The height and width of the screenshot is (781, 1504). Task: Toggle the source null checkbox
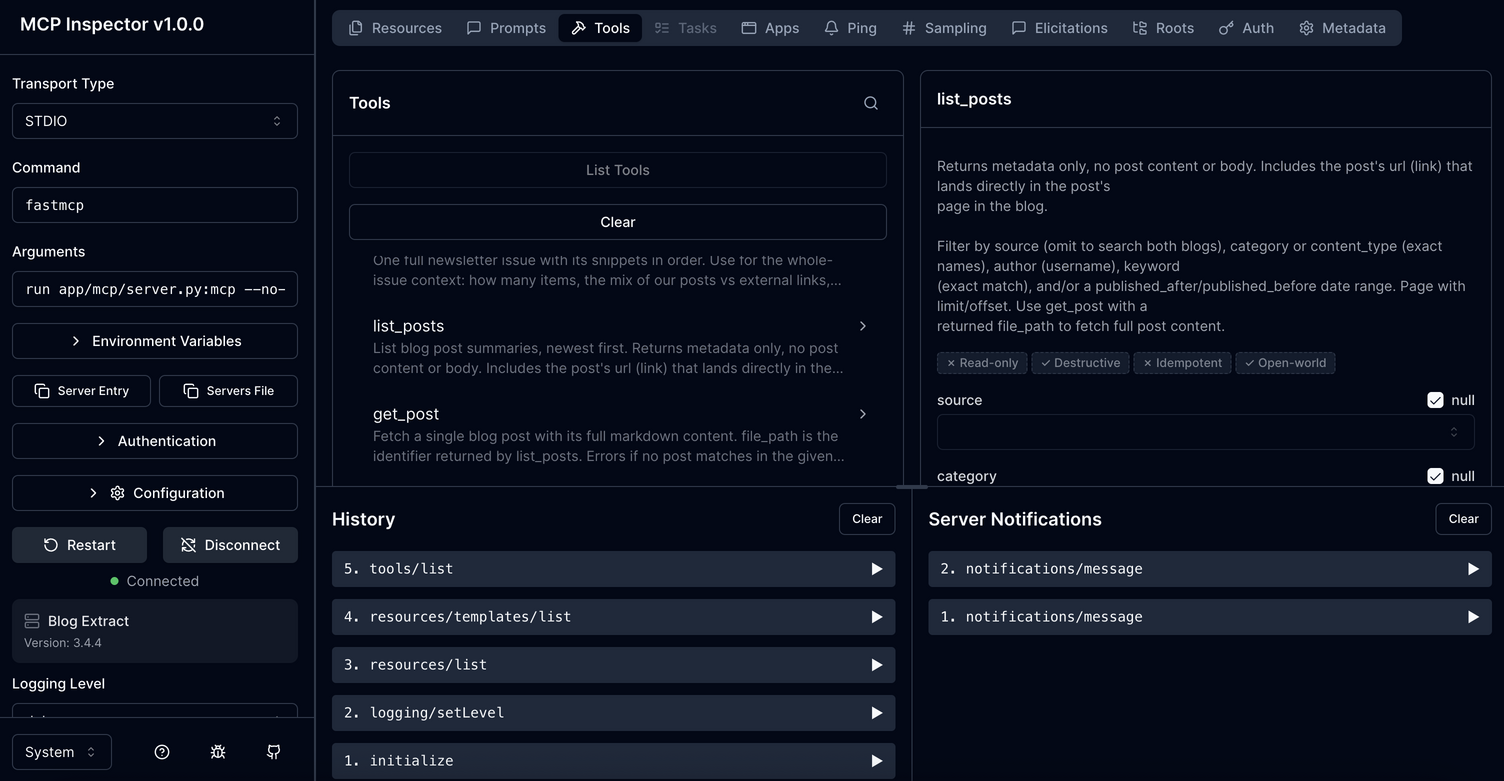coord(1435,400)
